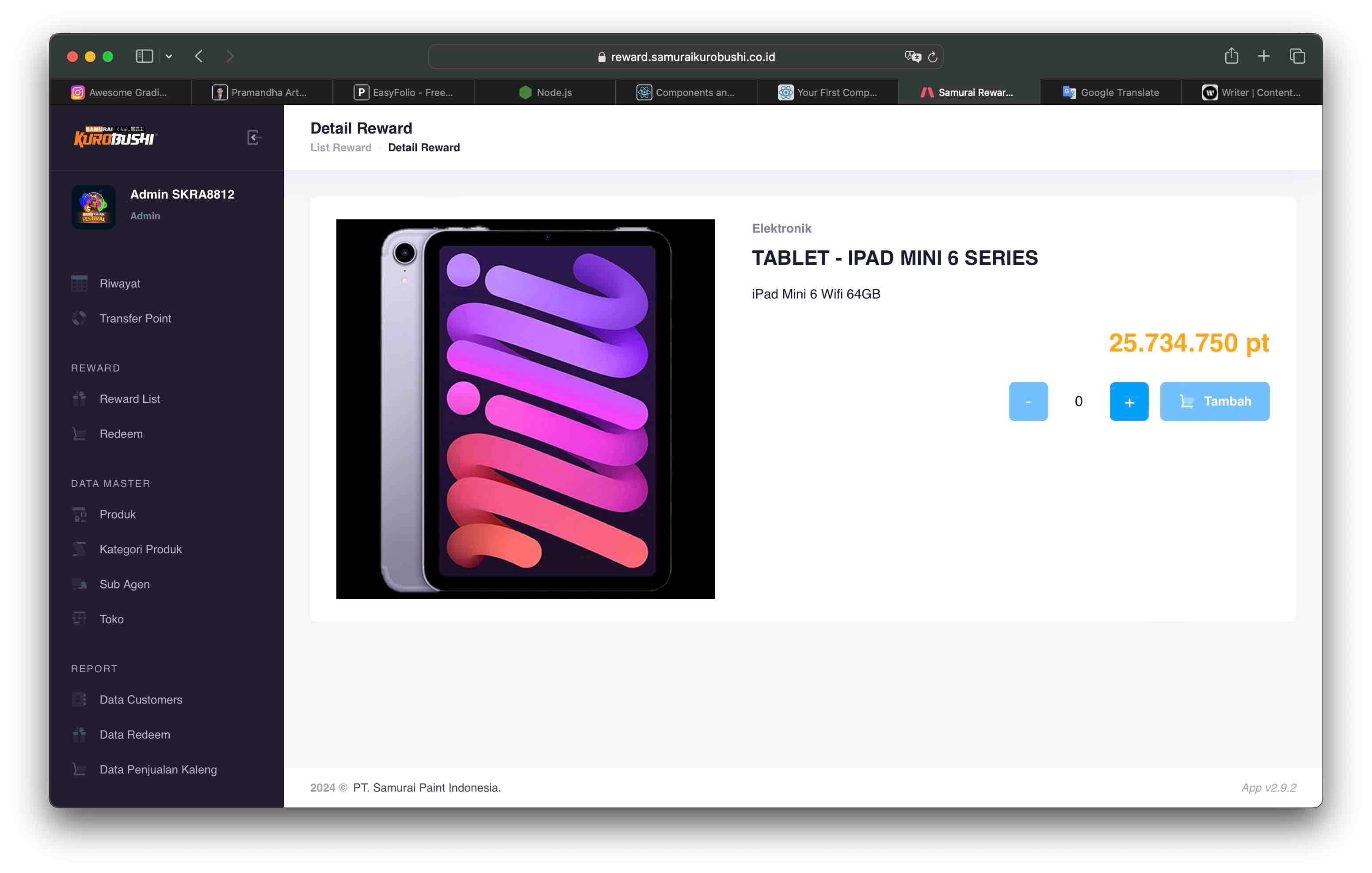Click the "25.734.750 pt" price text
1372x873 pixels.
(x=1189, y=343)
